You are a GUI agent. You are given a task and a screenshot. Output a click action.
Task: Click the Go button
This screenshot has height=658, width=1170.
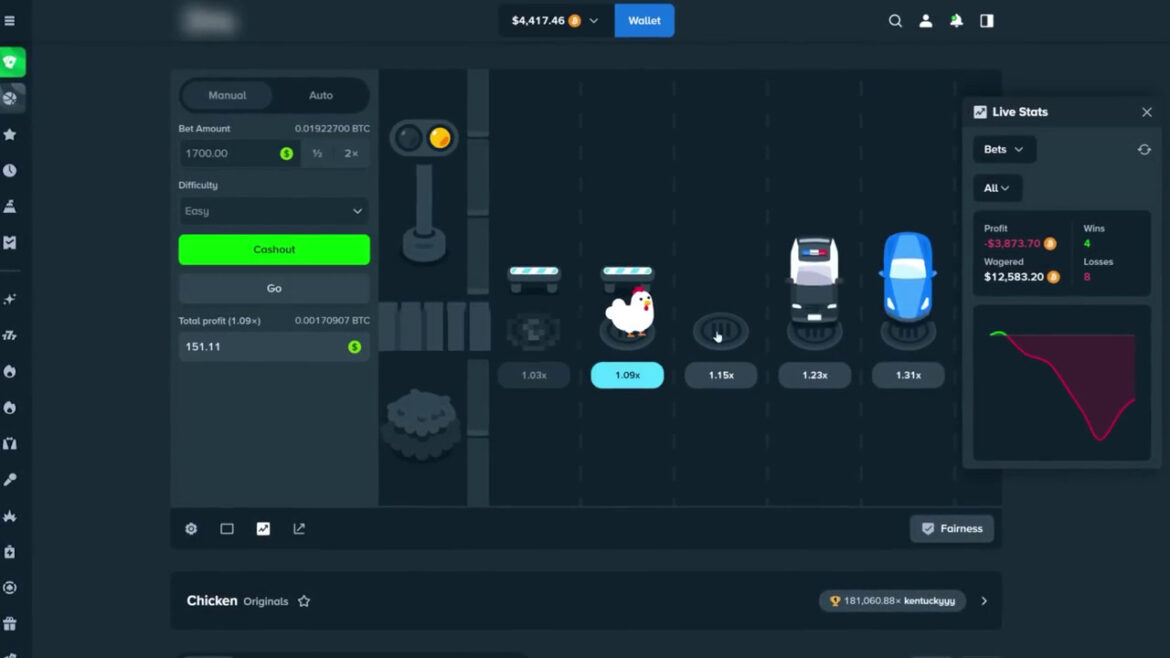pos(274,288)
